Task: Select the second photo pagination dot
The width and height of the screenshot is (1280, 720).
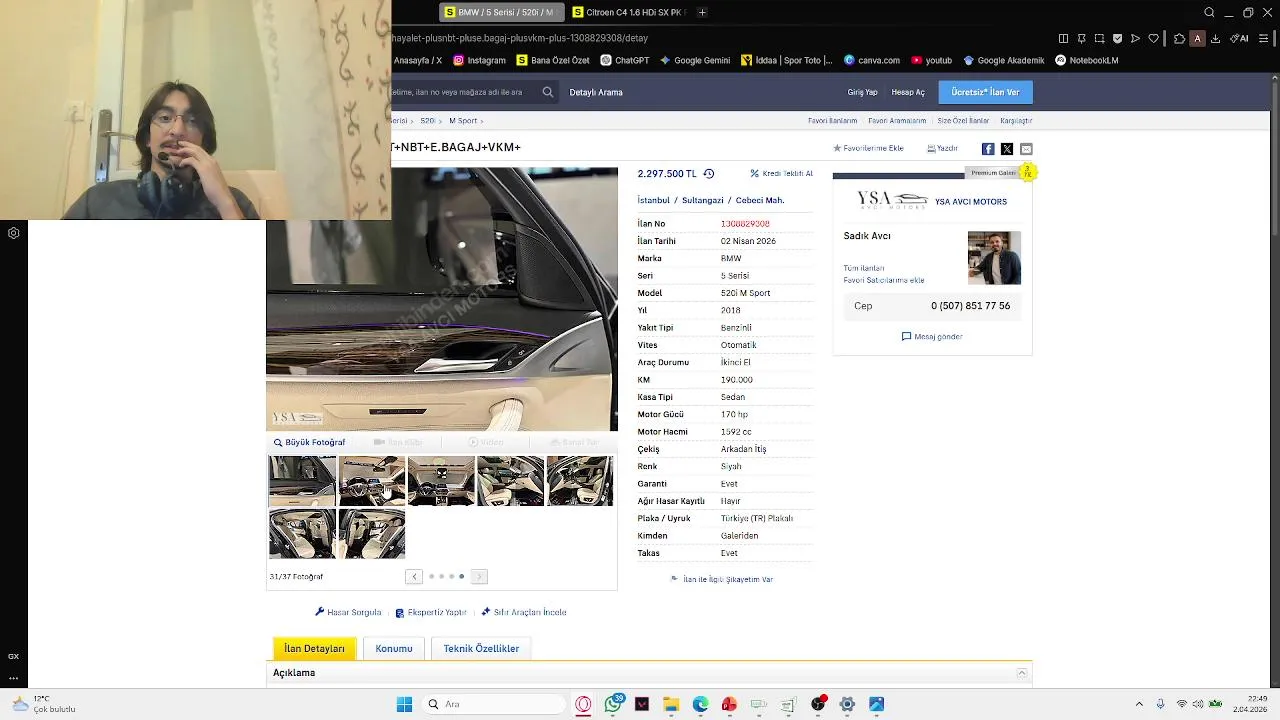Action: (441, 576)
